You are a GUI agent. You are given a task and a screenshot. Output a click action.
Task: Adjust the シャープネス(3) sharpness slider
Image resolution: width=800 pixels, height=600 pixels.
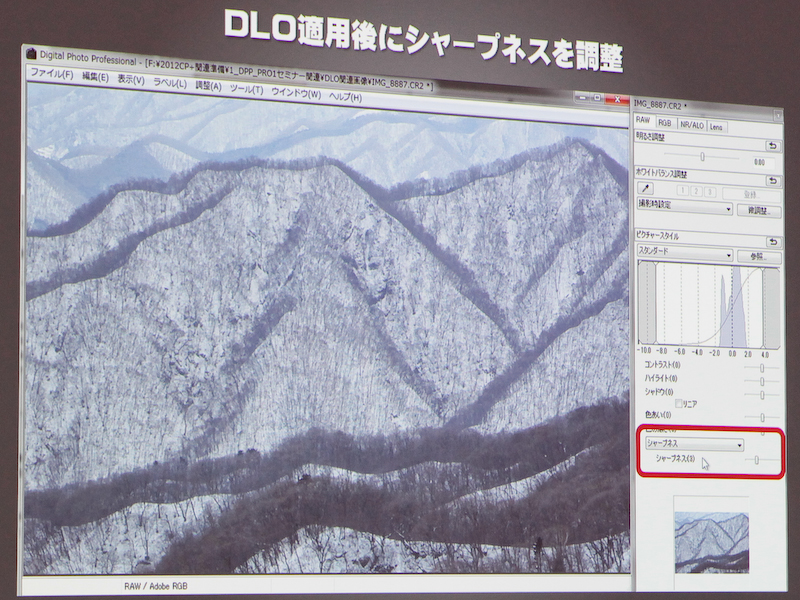[758, 459]
